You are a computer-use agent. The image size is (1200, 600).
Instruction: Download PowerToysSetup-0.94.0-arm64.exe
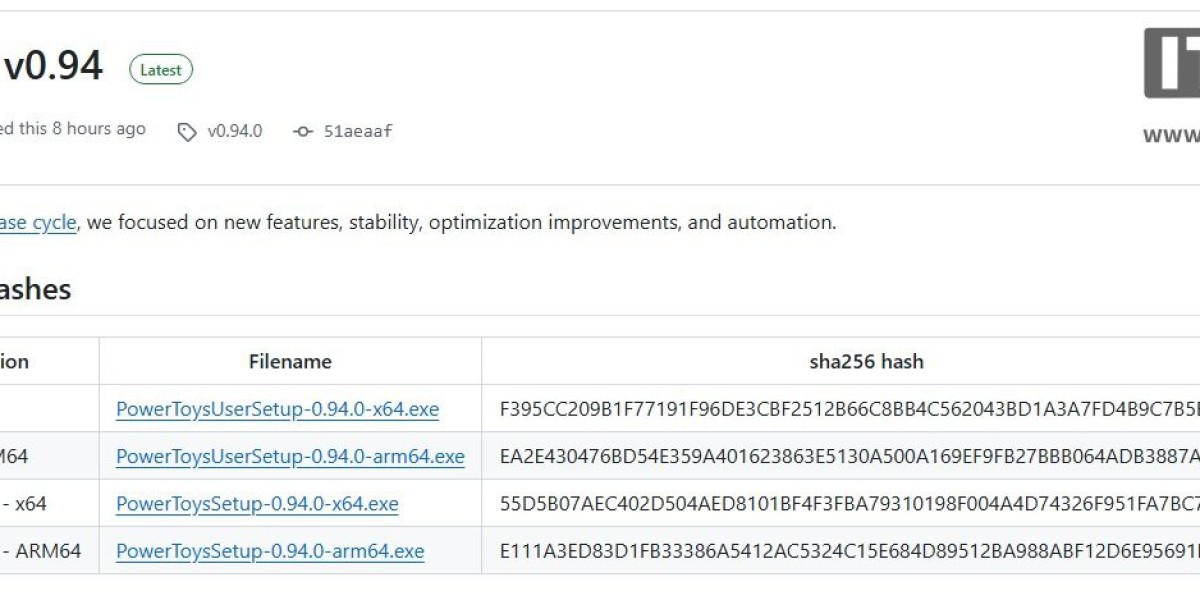point(270,551)
